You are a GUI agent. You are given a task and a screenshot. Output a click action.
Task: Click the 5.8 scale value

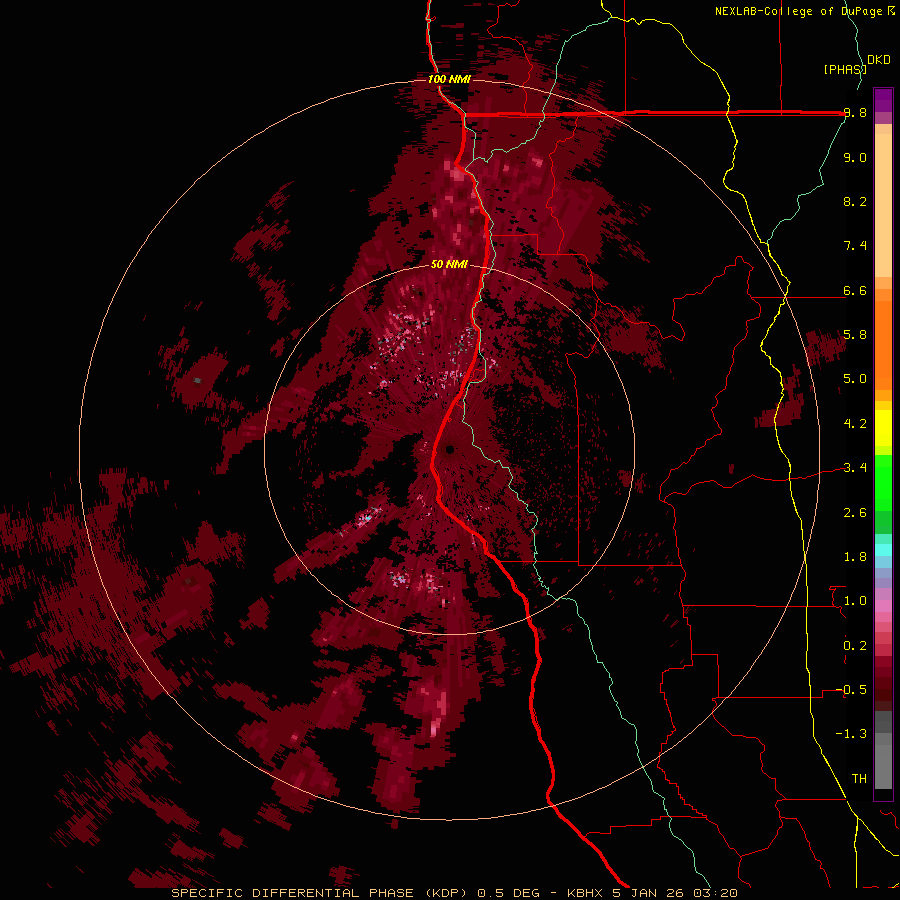855,335
